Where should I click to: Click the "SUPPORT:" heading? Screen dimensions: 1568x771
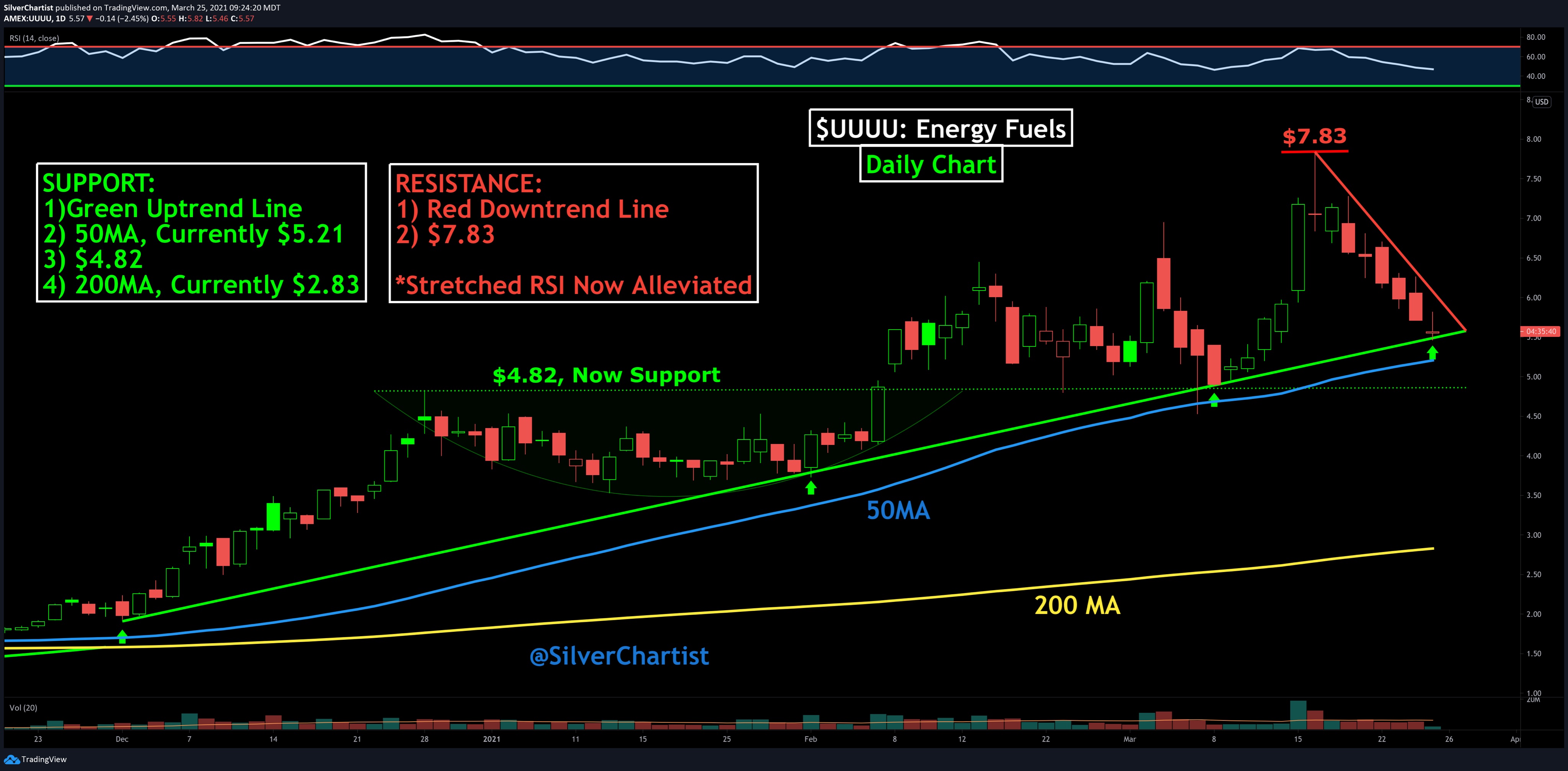99,183
